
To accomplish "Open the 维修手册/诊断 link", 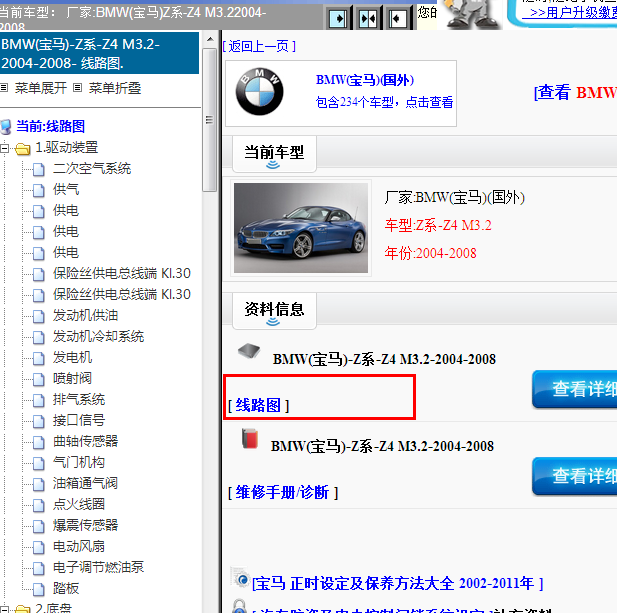I will pyautogui.click(x=282, y=492).
